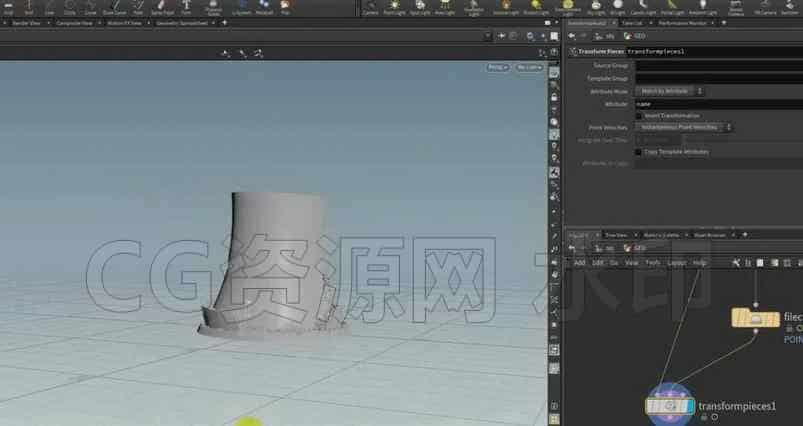
Task: Add a new tab beside Asset Browser
Action: (745, 235)
